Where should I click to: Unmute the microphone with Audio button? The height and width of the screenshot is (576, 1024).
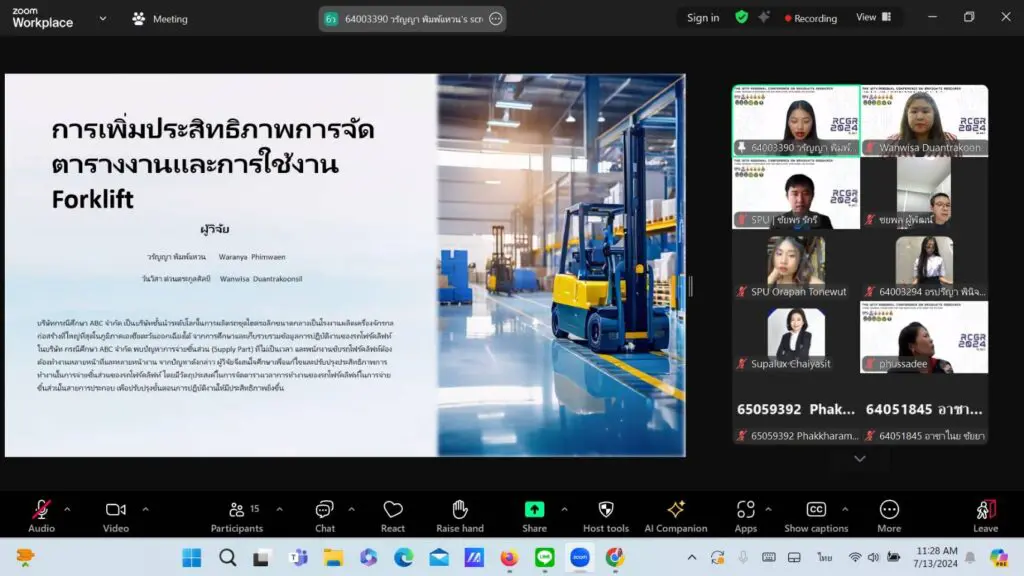(41, 516)
